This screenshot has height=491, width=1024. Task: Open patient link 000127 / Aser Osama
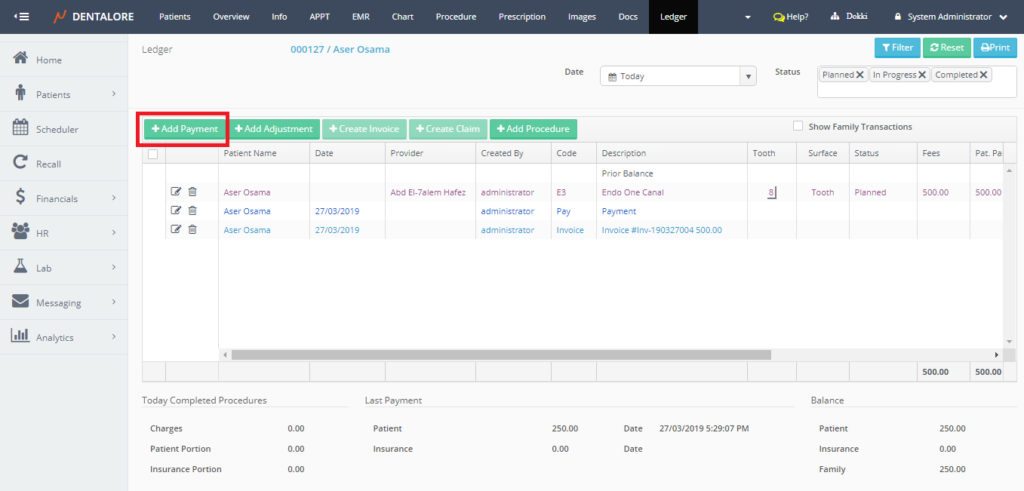pos(340,49)
